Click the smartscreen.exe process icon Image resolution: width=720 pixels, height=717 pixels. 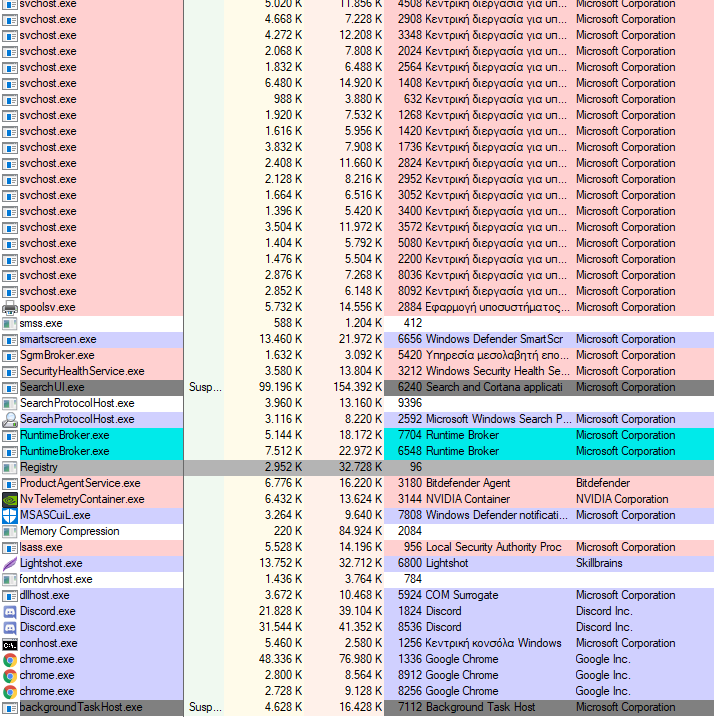click(x=10, y=339)
